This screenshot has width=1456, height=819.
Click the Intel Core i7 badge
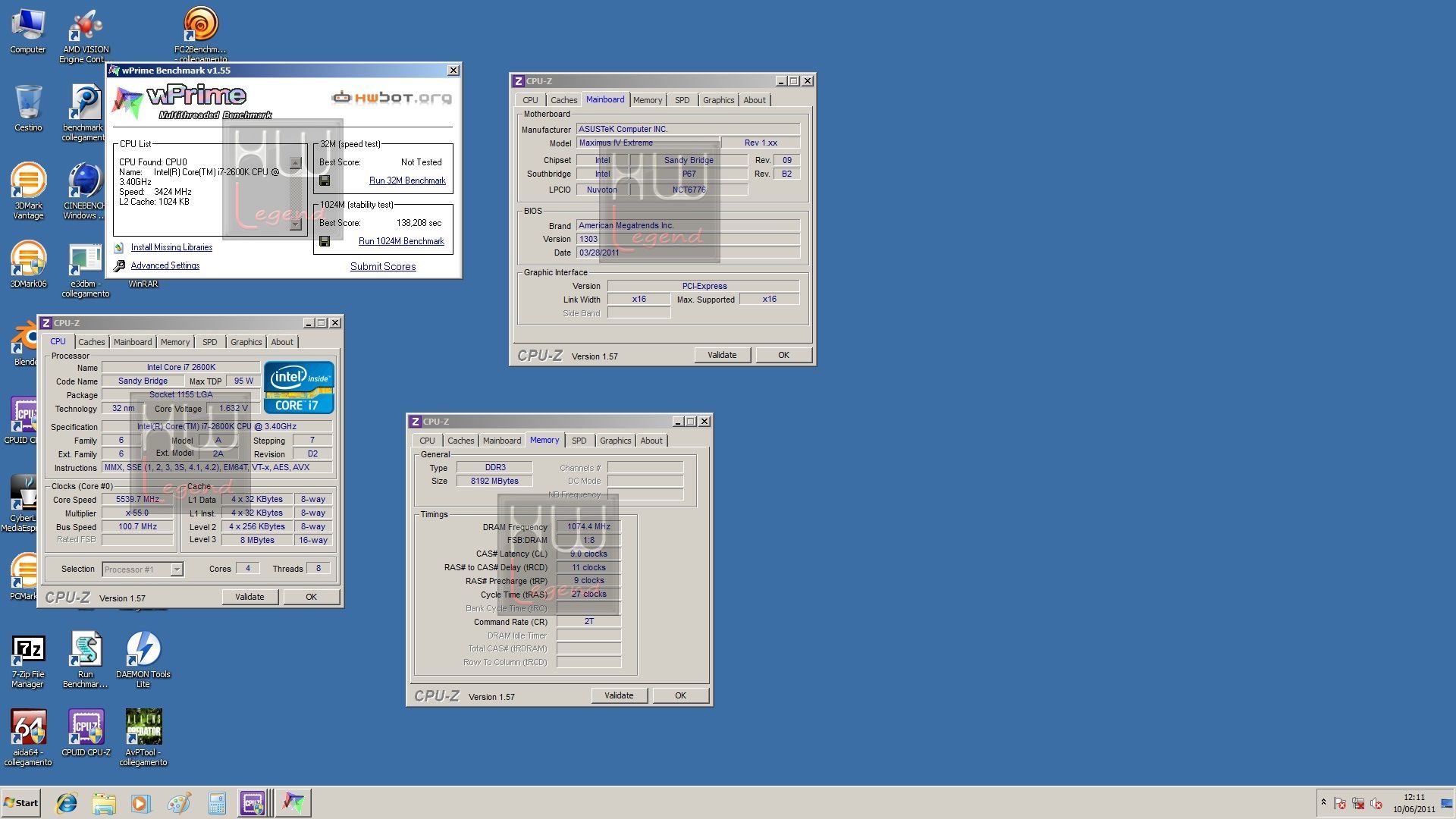[x=299, y=387]
